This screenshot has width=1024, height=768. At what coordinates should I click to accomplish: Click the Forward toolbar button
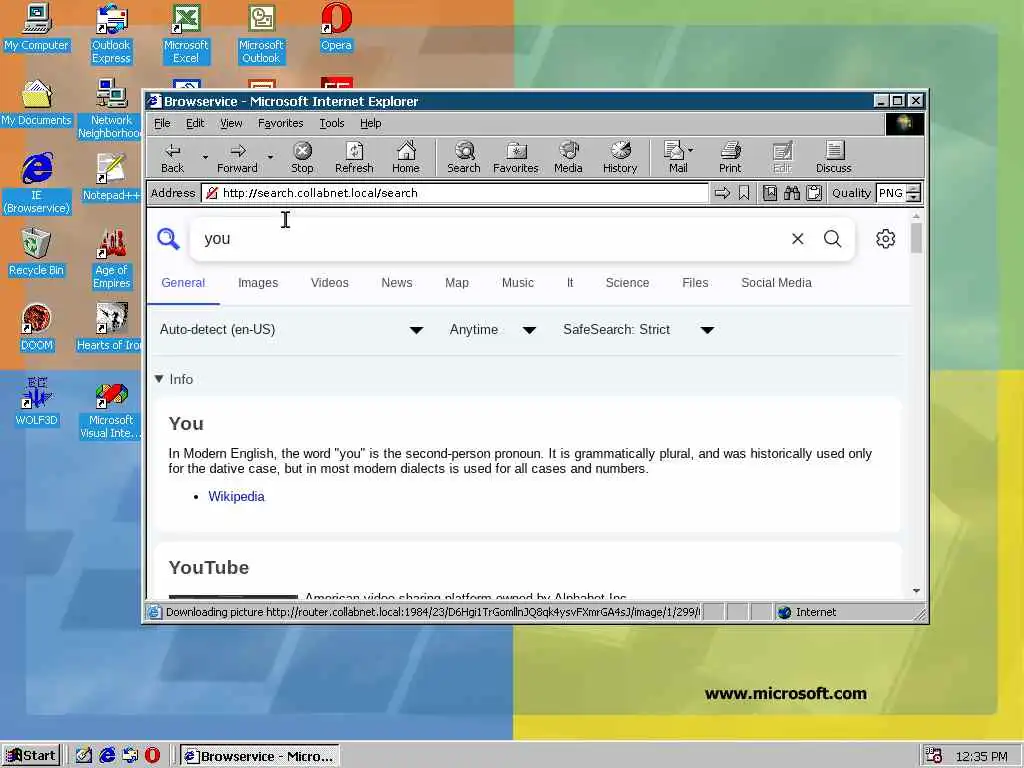coord(237,158)
